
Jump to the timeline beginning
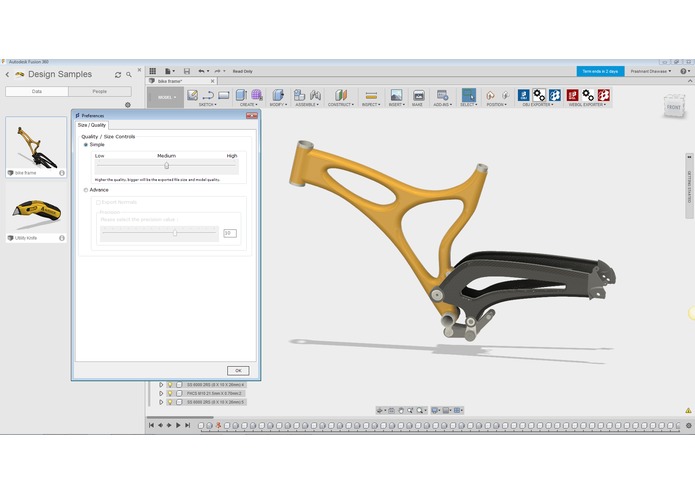coord(152,425)
